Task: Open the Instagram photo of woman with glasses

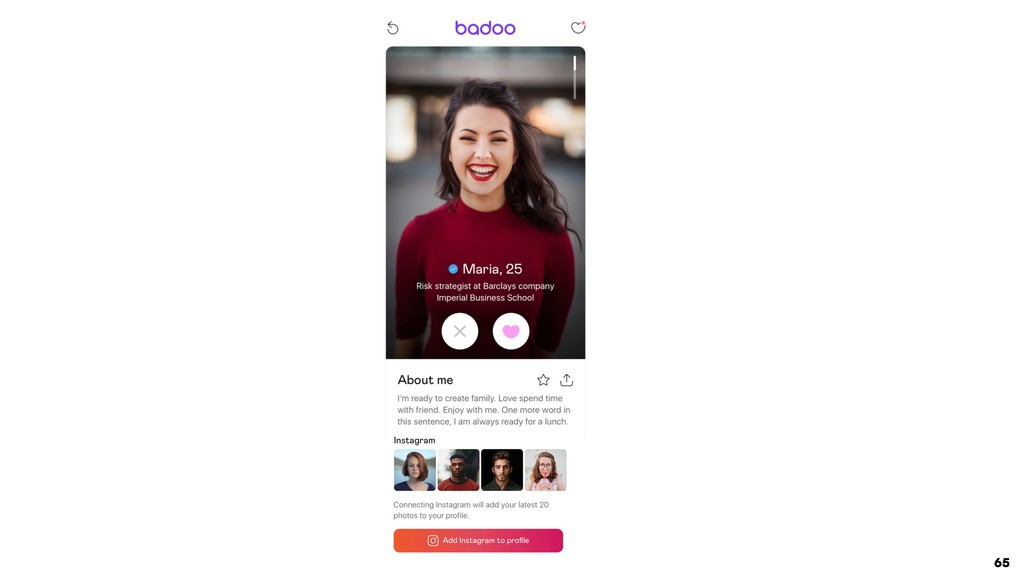Action: pyautogui.click(x=545, y=470)
